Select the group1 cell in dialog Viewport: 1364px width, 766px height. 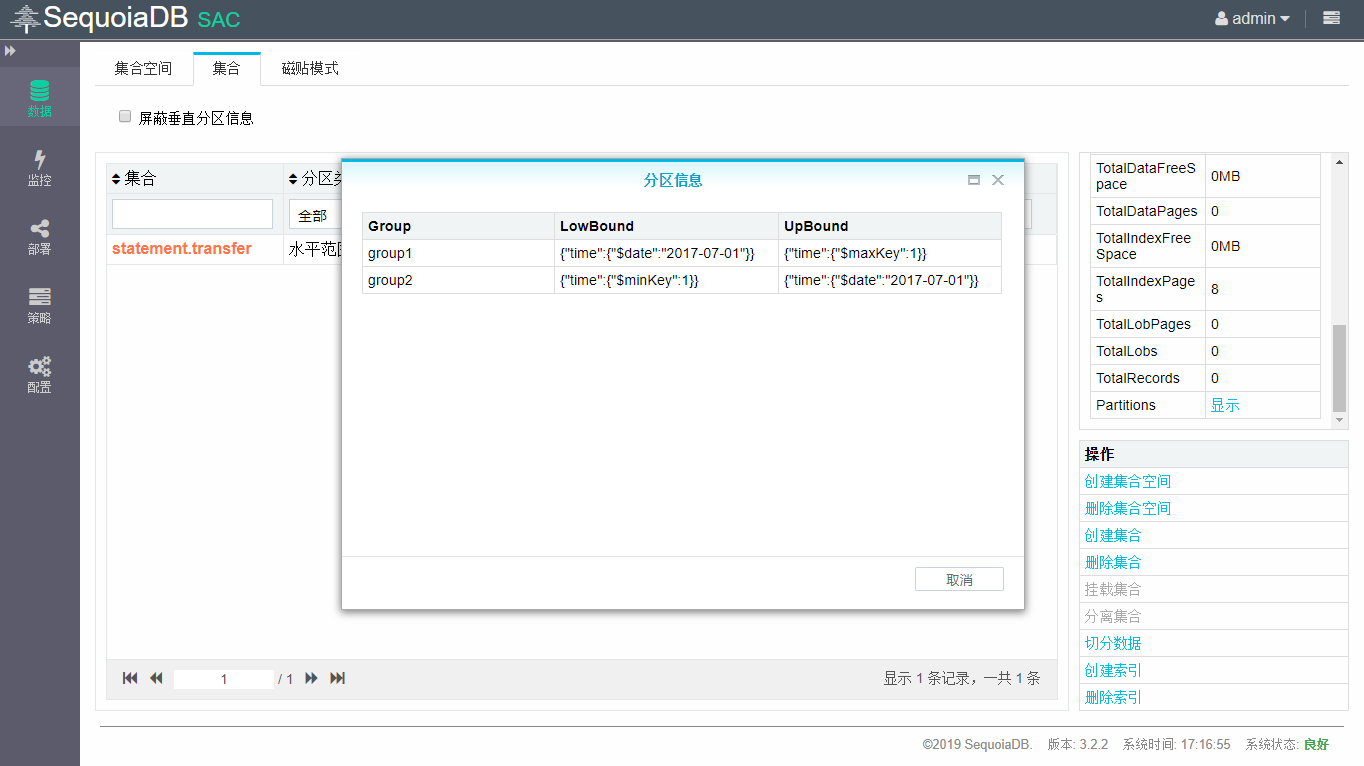pyautogui.click(x=458, y=253)
